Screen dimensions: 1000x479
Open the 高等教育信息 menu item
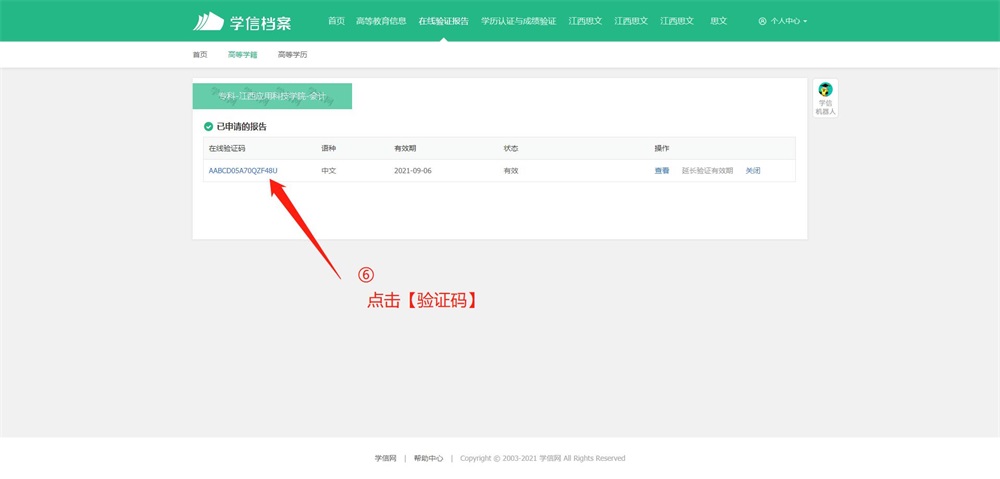381,21
